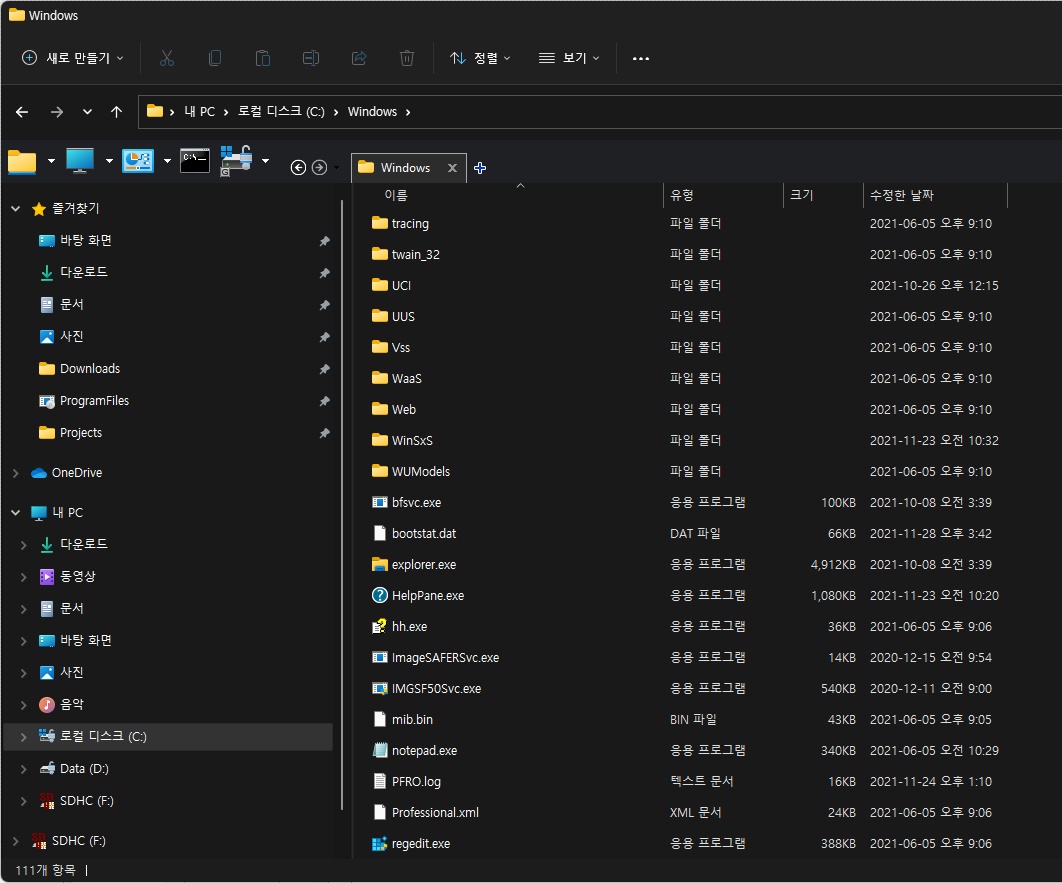This screenshot has width=1062, height=883.
Task: Click the Paste clipboard icon
Action: pyautogui.click(x=263, y=58)
